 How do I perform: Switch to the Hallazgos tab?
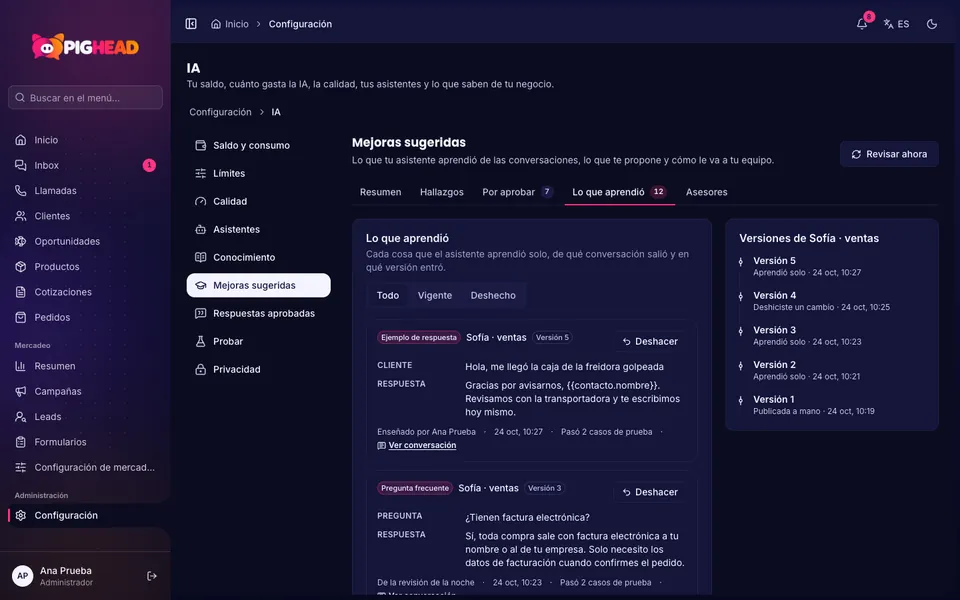441,192
